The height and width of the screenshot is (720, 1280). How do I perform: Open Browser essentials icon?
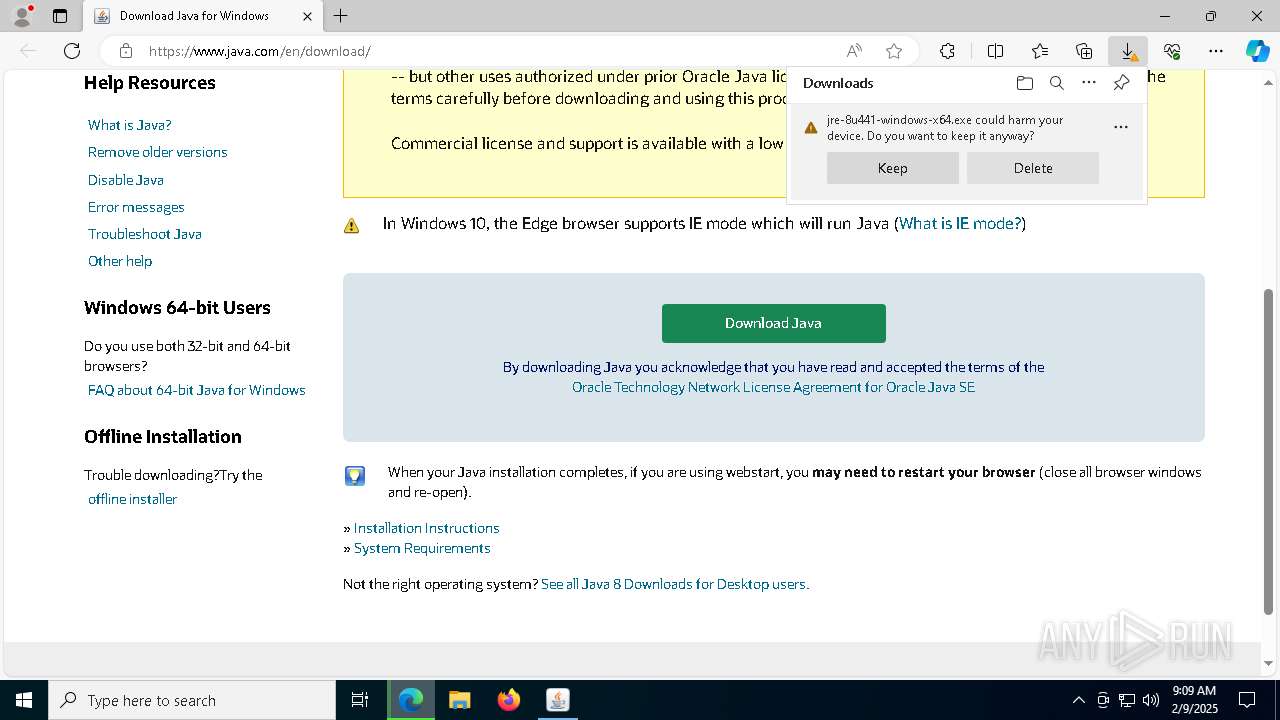click(1172, 51)
